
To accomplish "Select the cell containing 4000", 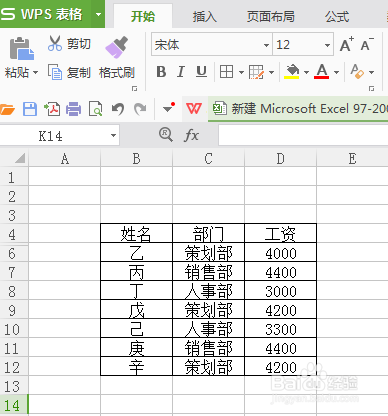I will 281,253.
